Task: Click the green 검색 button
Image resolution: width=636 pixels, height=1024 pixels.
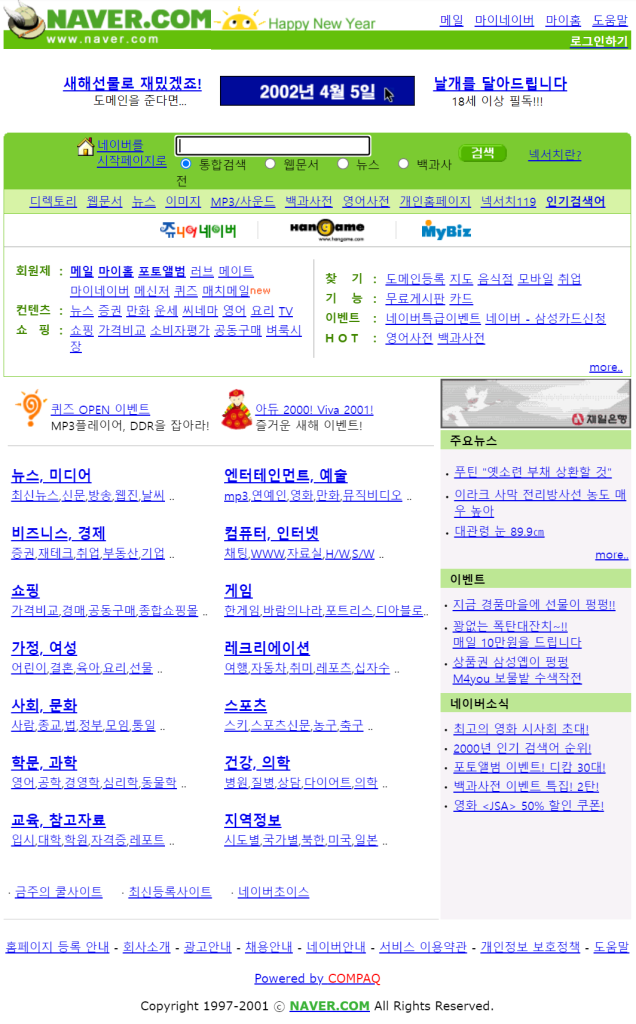Action: click(483, 153)
